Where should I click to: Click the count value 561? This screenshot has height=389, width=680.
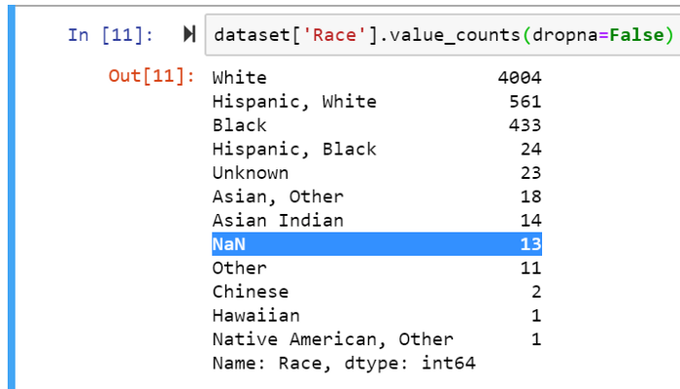[x=525, y=102]
